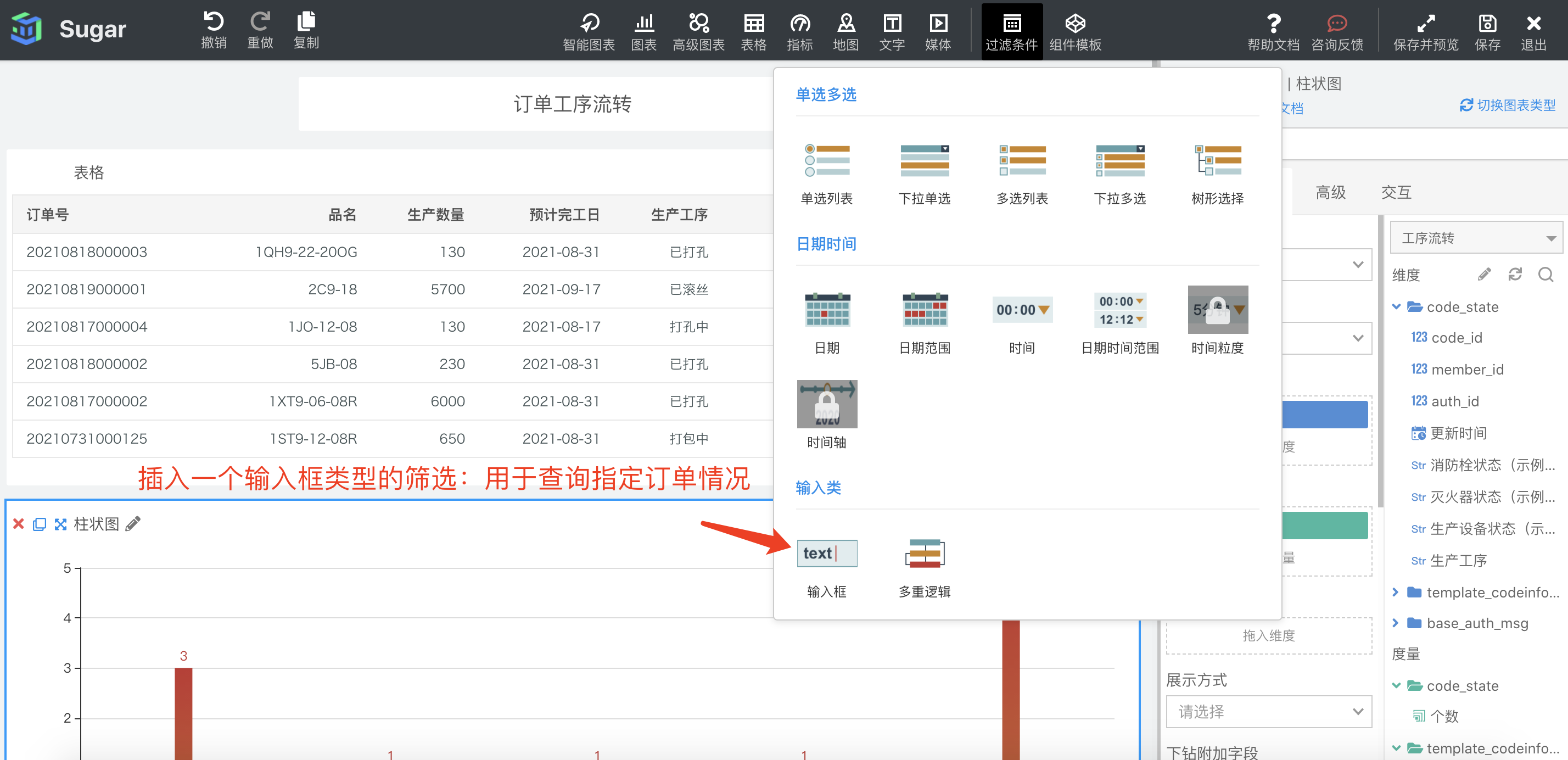Select the 更新时间 field
Viewport: 1568px width, 760px height.
click(1449, 433)
